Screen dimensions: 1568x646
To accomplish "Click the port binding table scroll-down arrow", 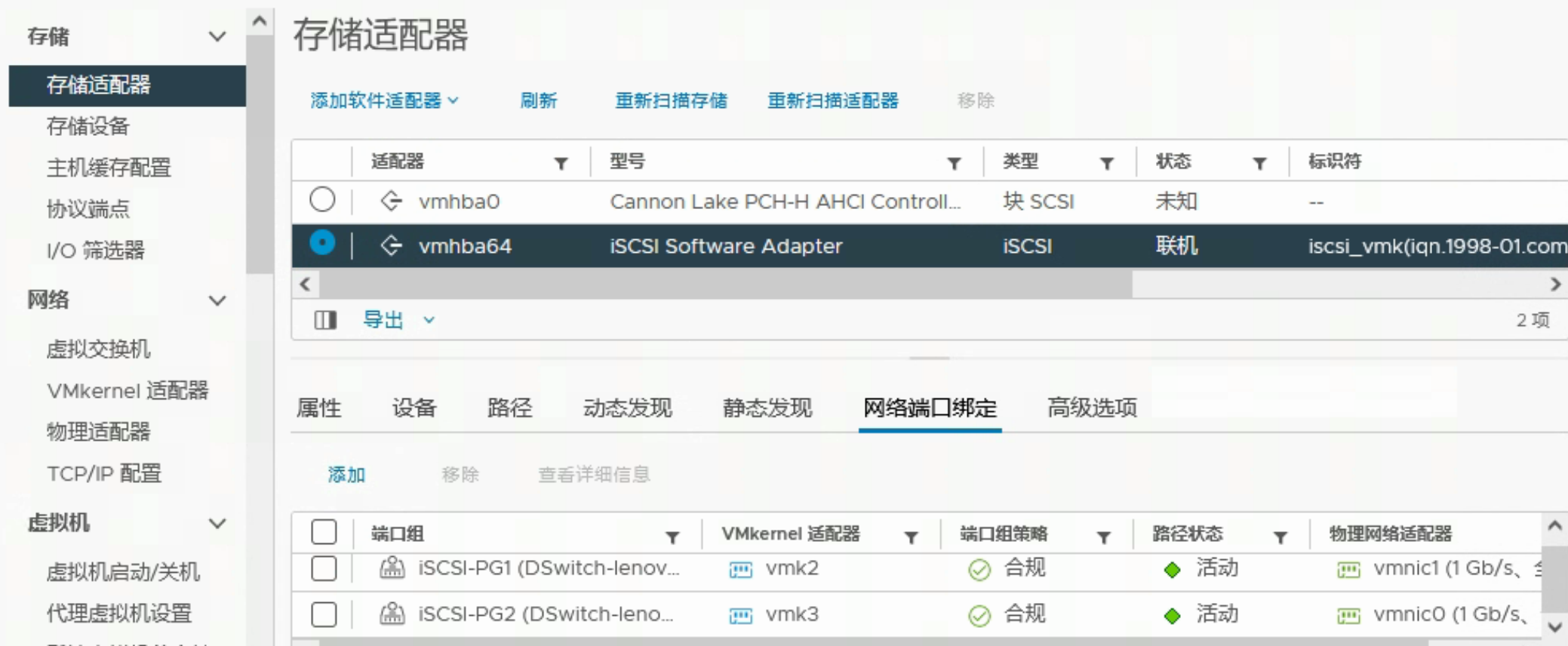I will [x=1554, y=626].
